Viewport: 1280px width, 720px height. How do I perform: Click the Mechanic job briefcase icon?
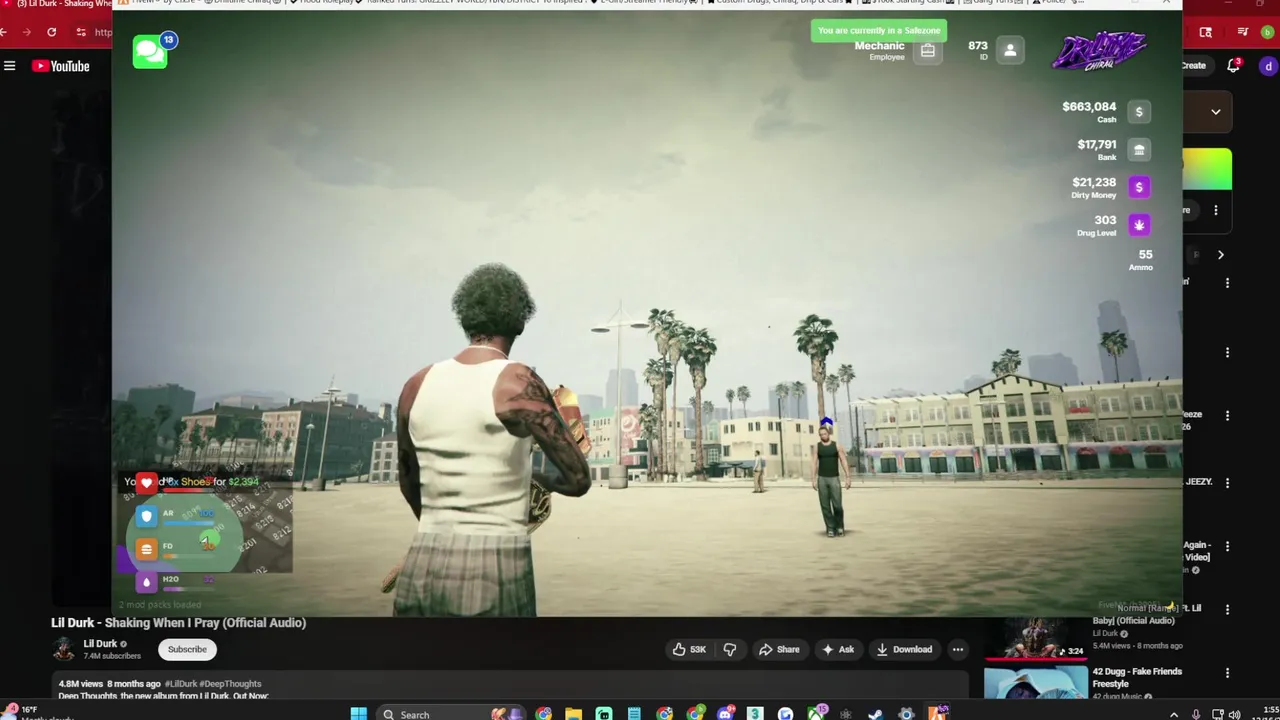click(x=928, y=51)
